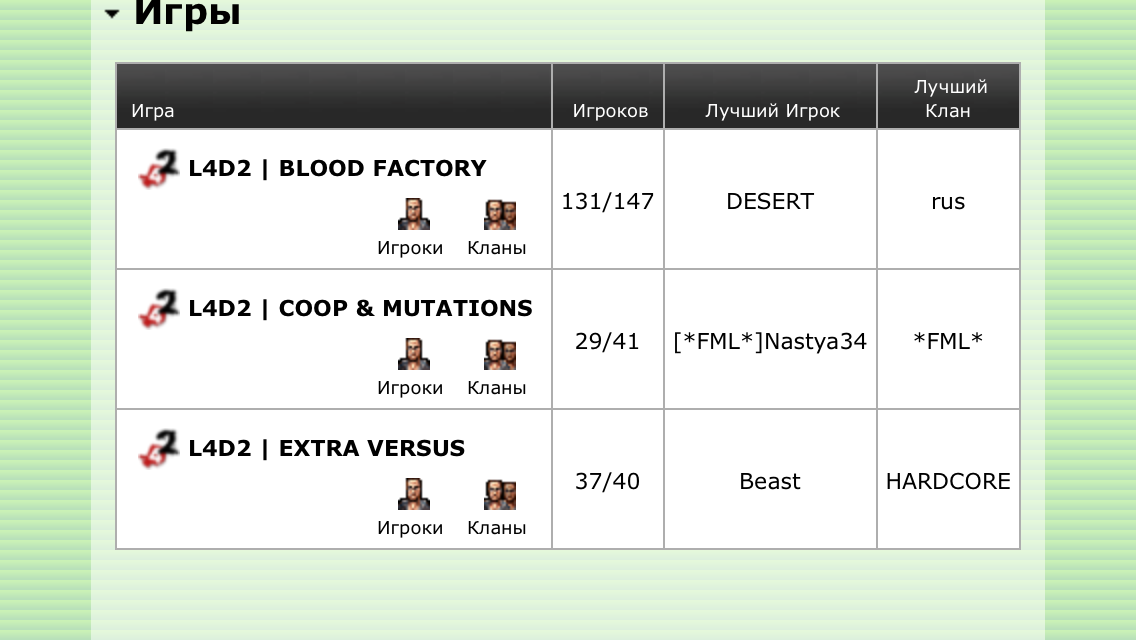Open L4D2 | COOP & MUTATIONS link
1136x640 pixels.
click(x=360, y=308)
